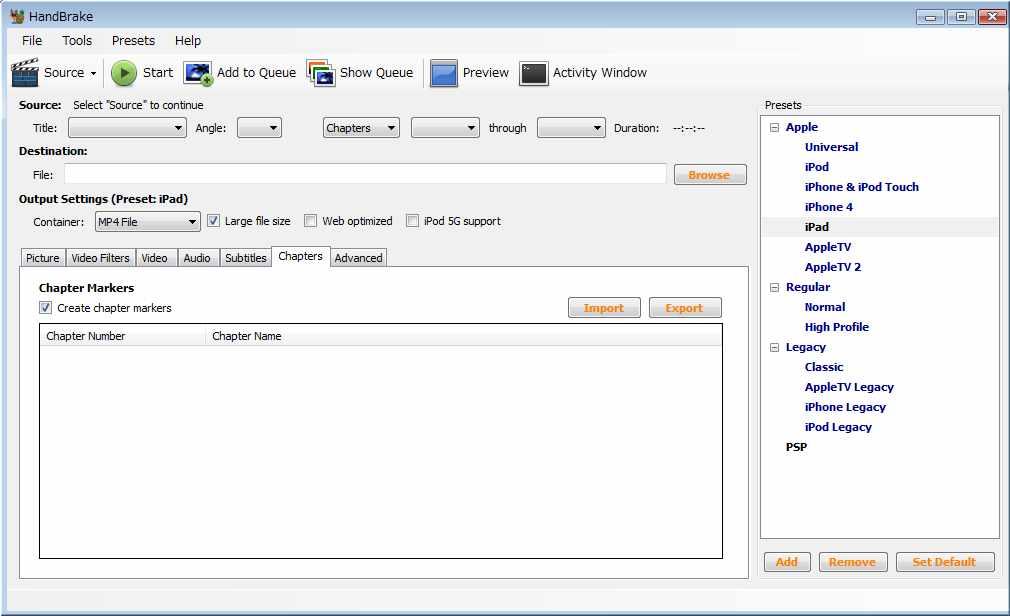Select the PSP preset
1010x616 pixels.
pyautogui.click(x=796, y=447)
